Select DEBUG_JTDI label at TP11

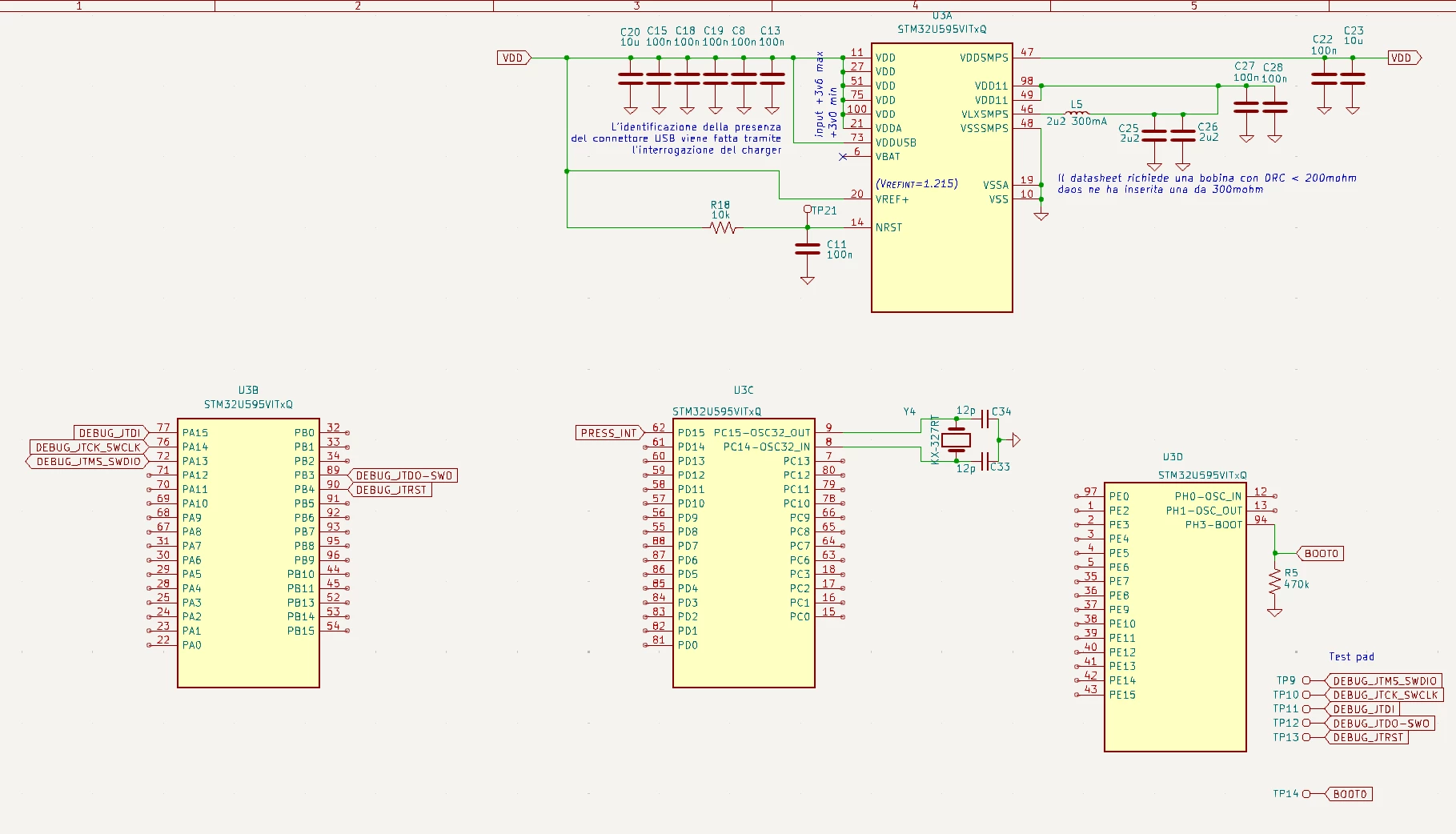tap(1362, 709)
